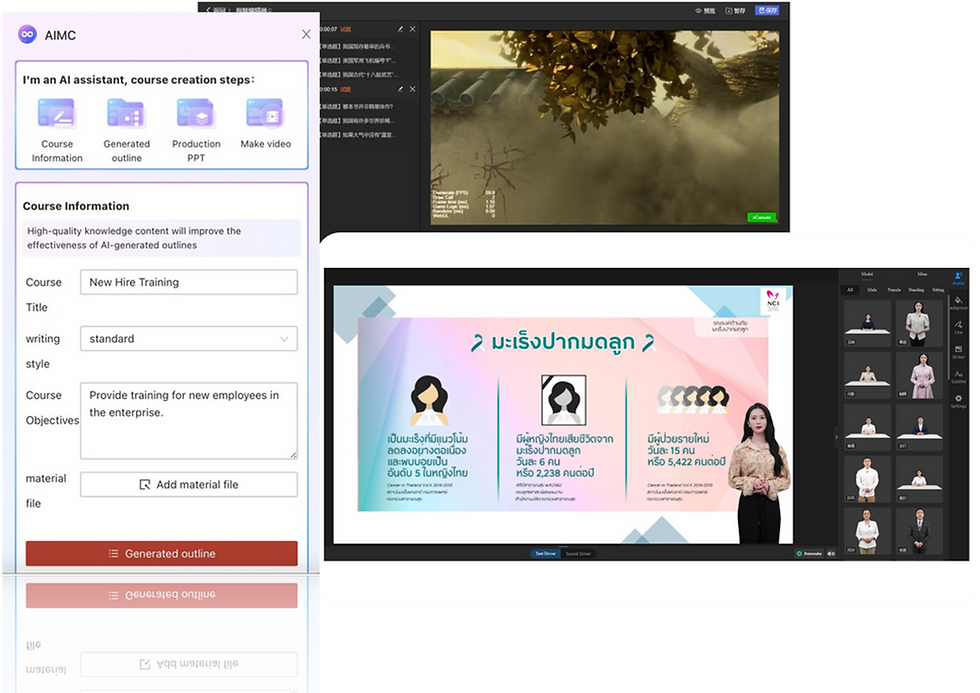Choose standing woman in white jacket avatar
This screenshot has width=980, height=693.
click(x=919, y=323)
